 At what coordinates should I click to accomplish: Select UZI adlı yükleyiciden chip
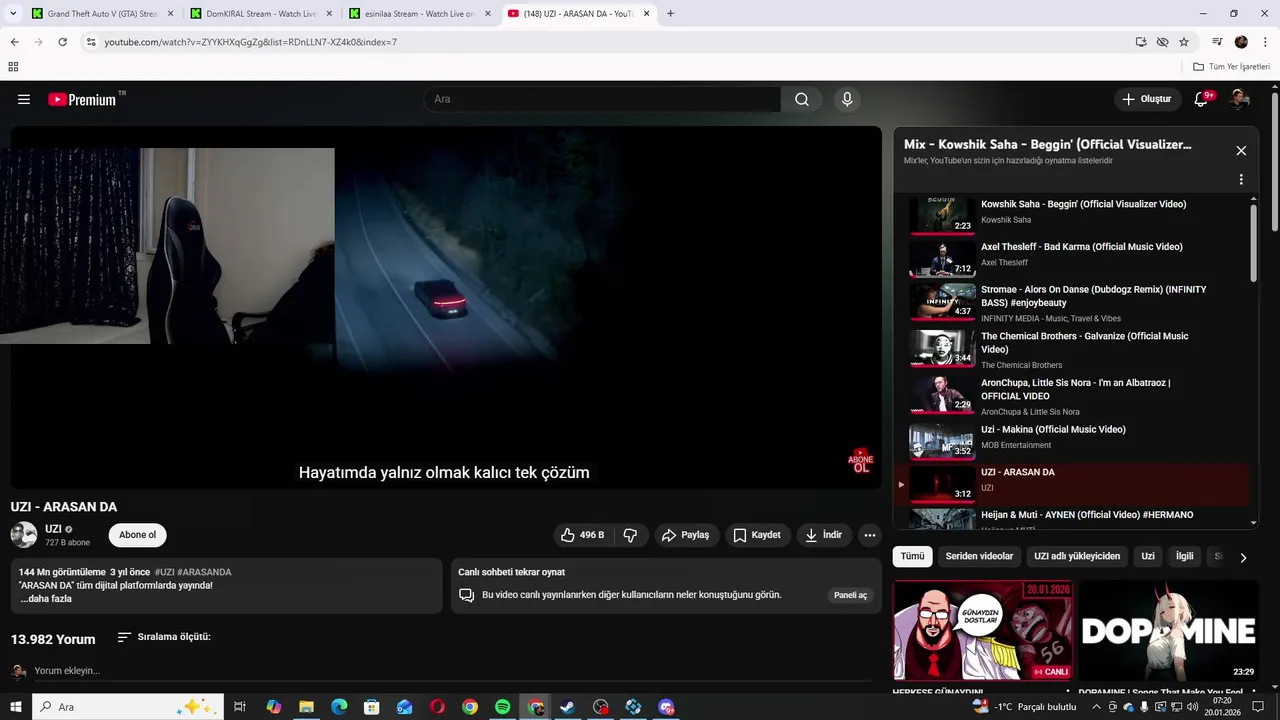[x=1077, y=556]
